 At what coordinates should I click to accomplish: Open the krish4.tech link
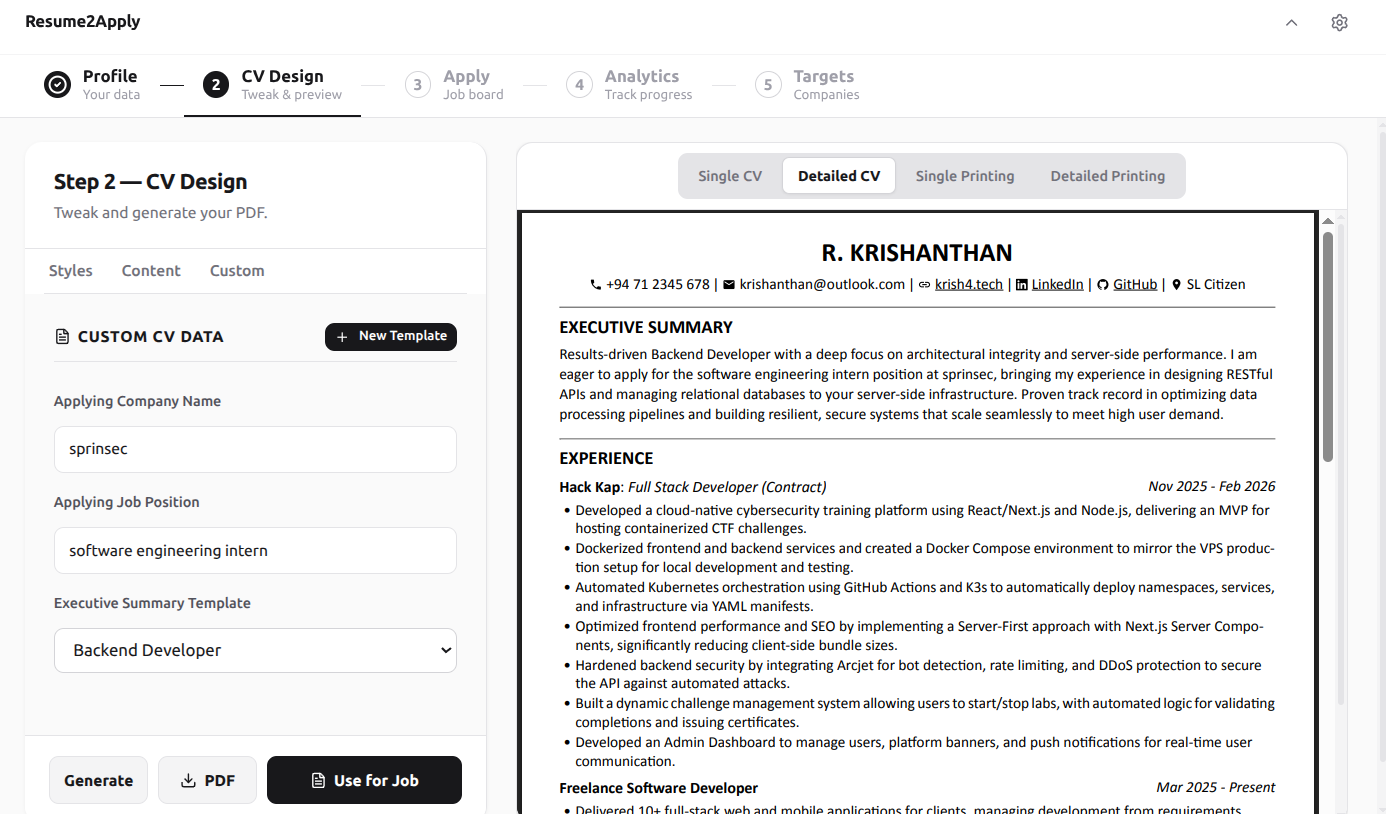[968, 284]
